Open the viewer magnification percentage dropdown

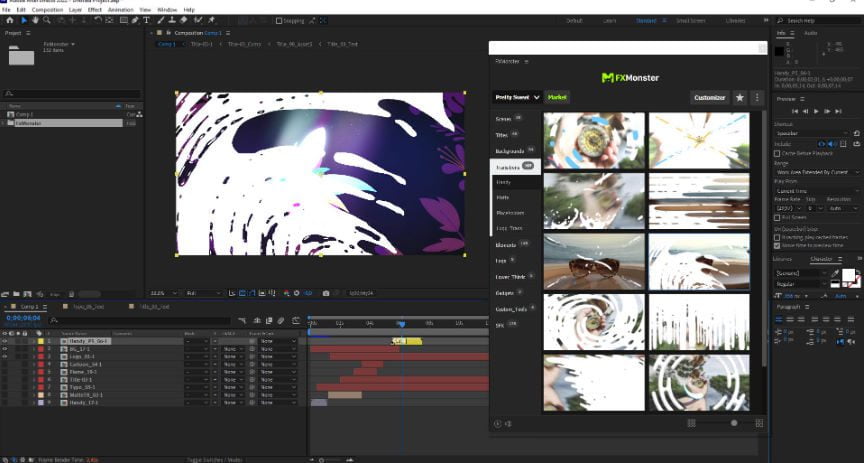[x=160, y=293]
